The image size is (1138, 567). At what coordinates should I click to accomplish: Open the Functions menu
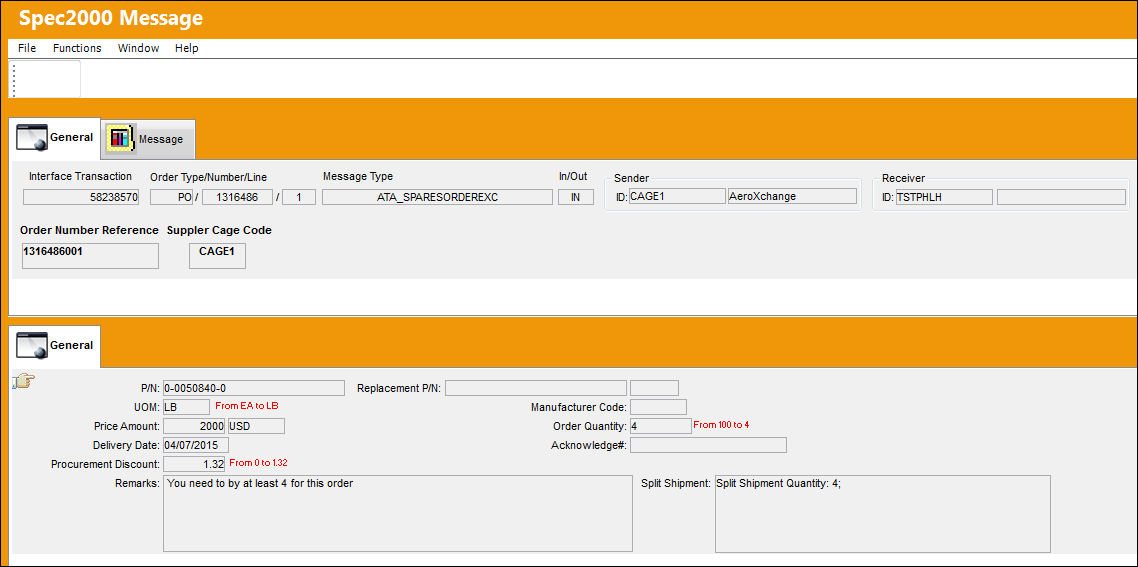(77, 48)
